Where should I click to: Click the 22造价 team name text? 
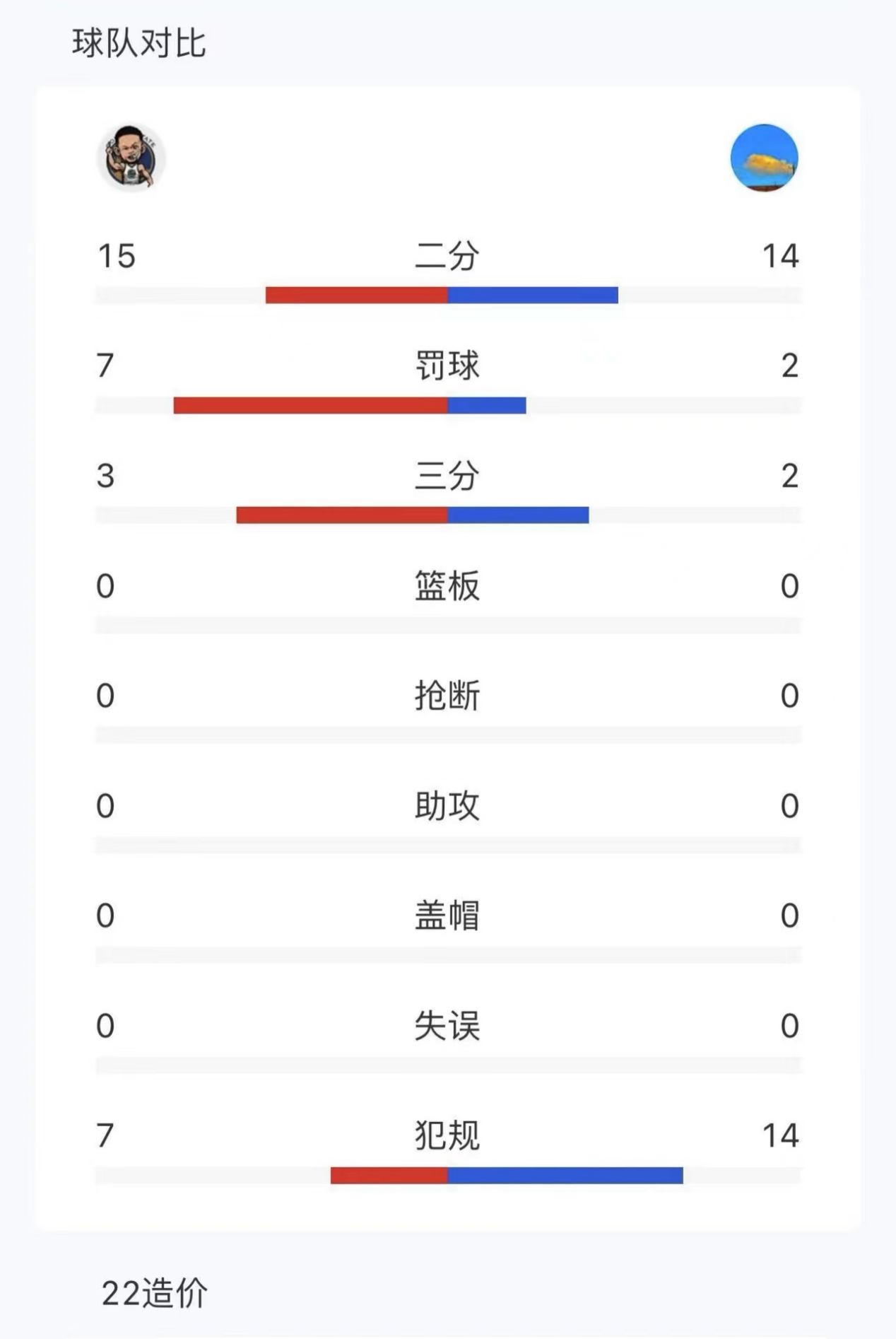(155, 1294)
